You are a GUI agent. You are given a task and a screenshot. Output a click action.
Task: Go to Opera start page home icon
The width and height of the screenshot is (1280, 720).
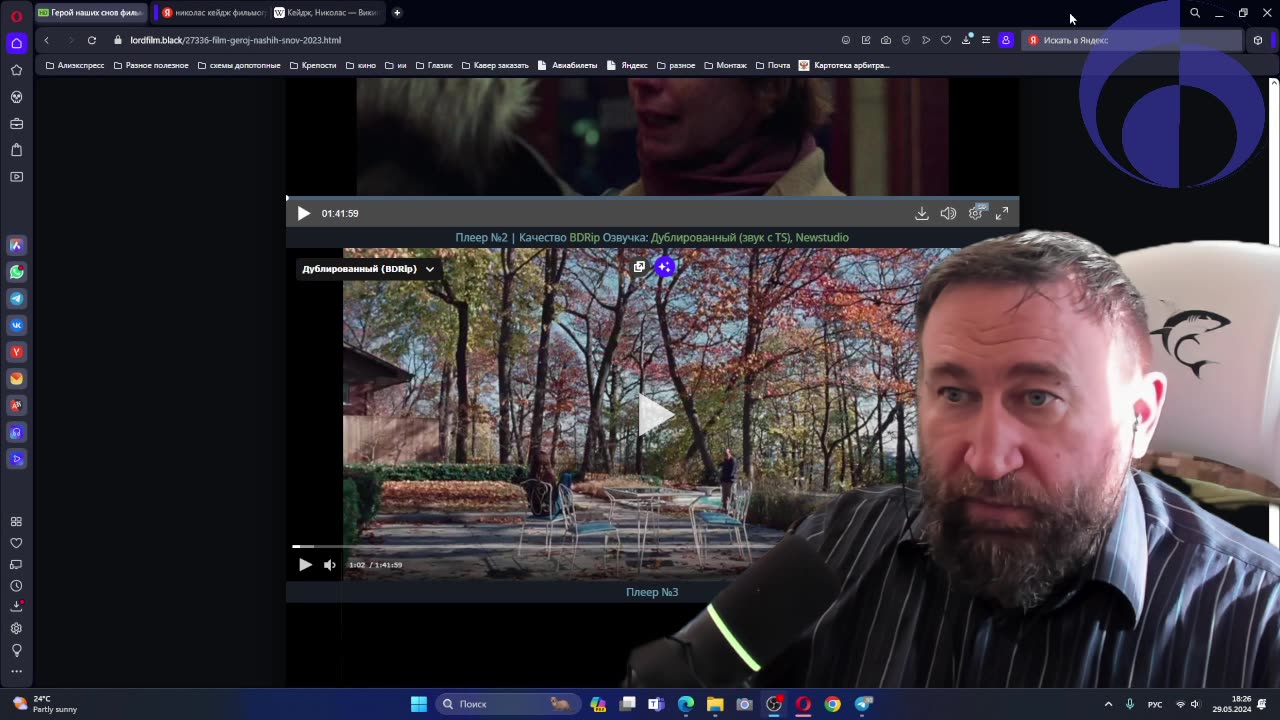pos(16,43)
